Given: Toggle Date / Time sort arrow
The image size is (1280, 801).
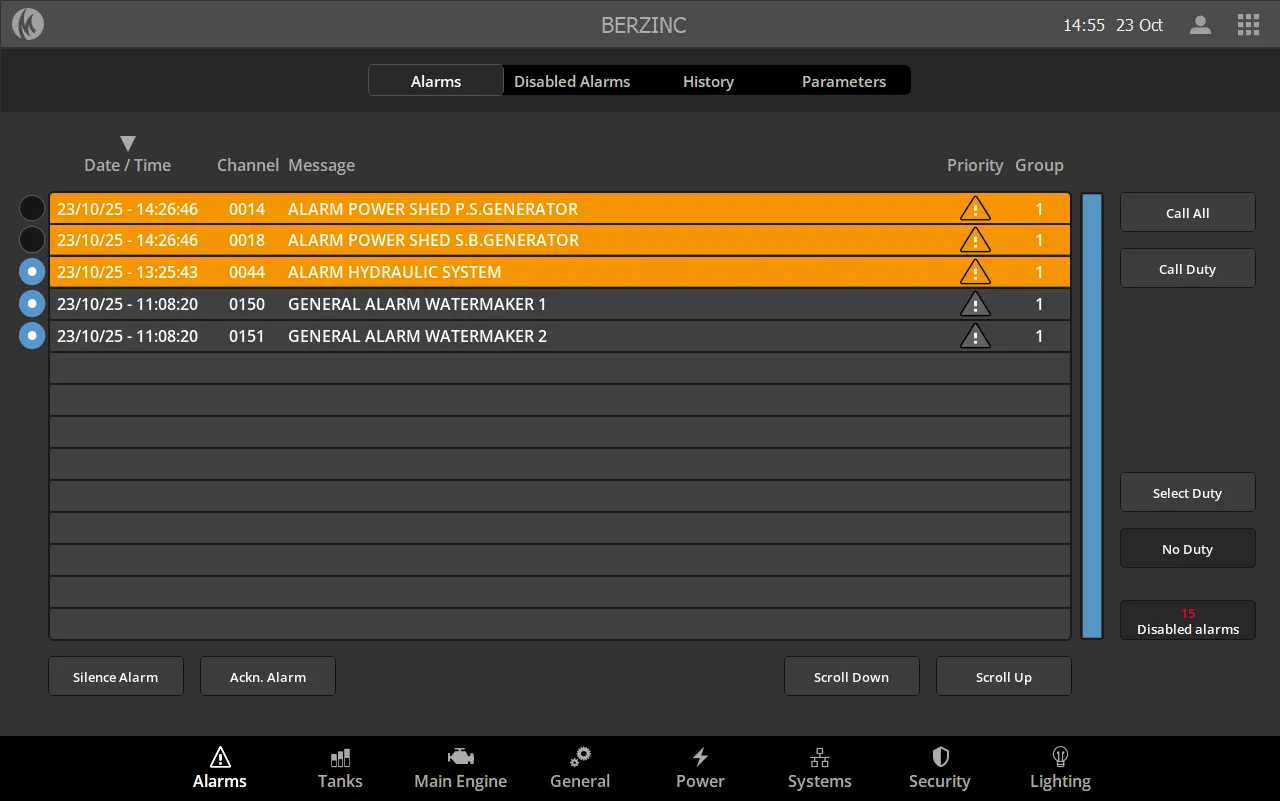Looking at the screenshot, I should (x=127, y=144).
